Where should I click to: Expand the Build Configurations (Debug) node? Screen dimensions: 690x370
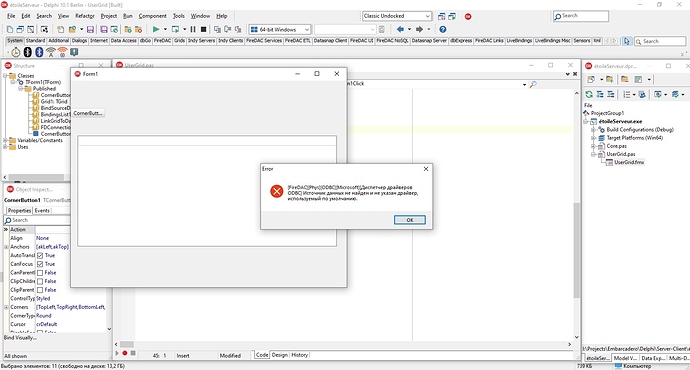point(593,130)
